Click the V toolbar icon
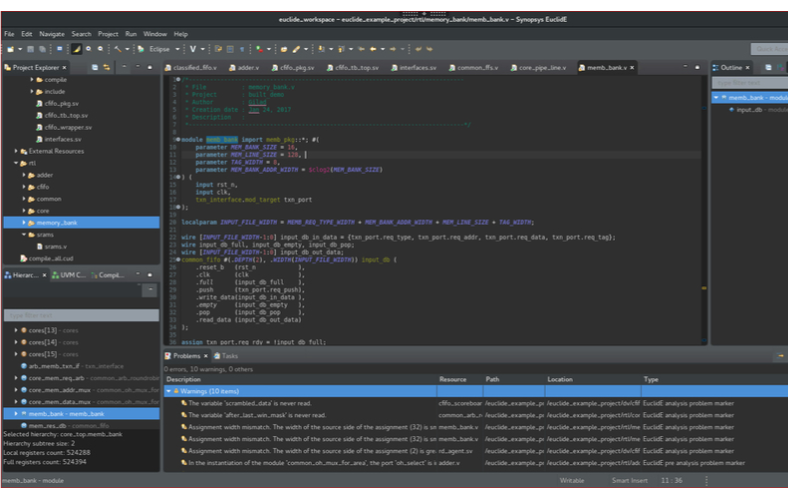788x493 pixels. pos(193,49)
